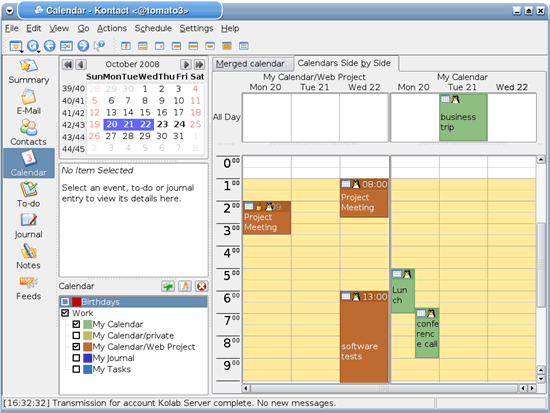This screenshot has height=413, width=550.
Task: Open the window menu arrow in title bar
Action: pyautogui.click(x=9, y=11)
